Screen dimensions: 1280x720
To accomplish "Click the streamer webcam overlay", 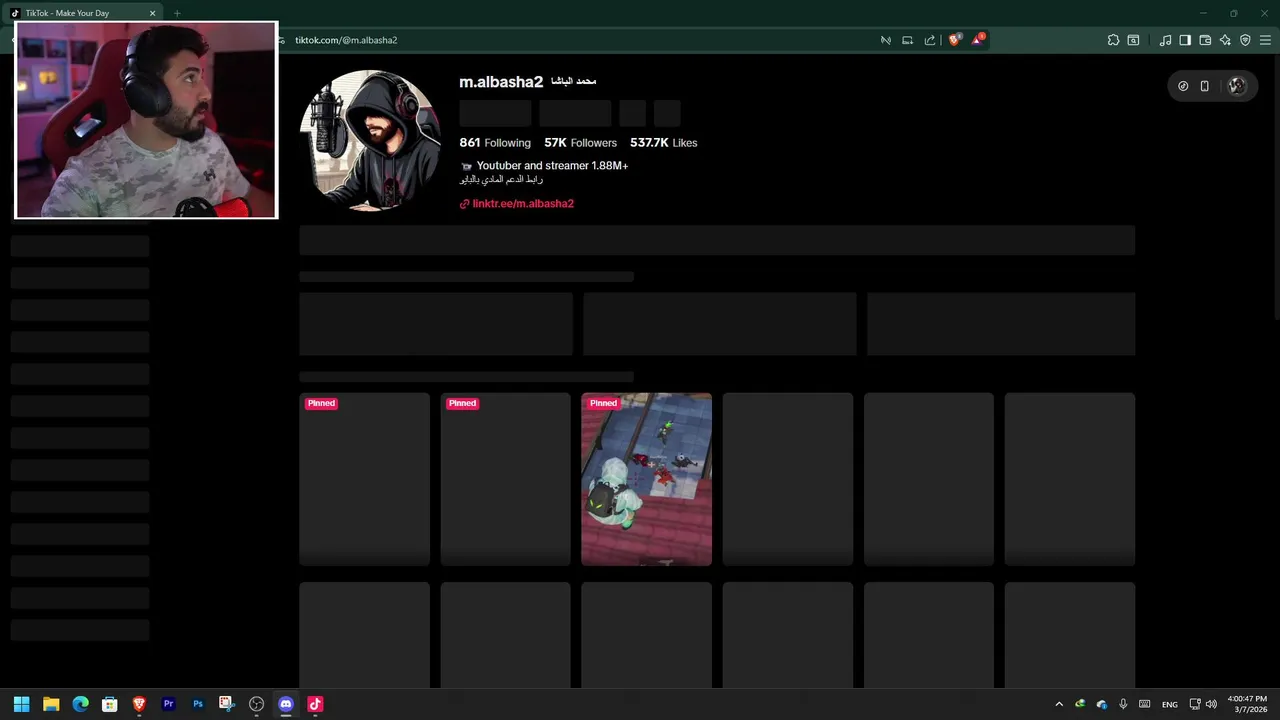I will point(146,120).
